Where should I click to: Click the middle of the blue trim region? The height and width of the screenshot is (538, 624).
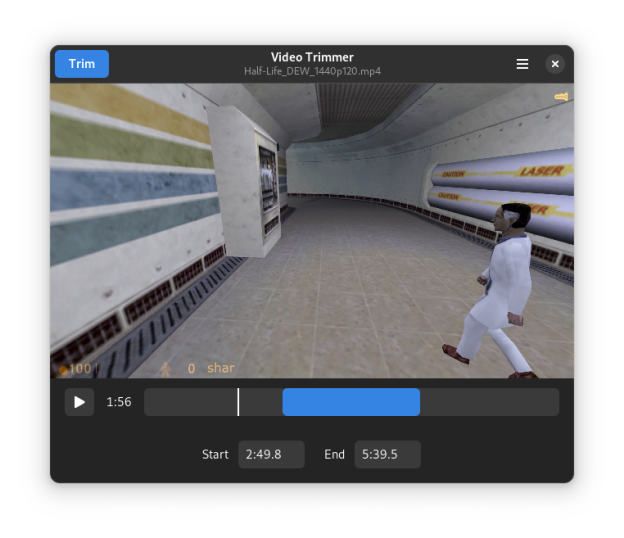351,402
